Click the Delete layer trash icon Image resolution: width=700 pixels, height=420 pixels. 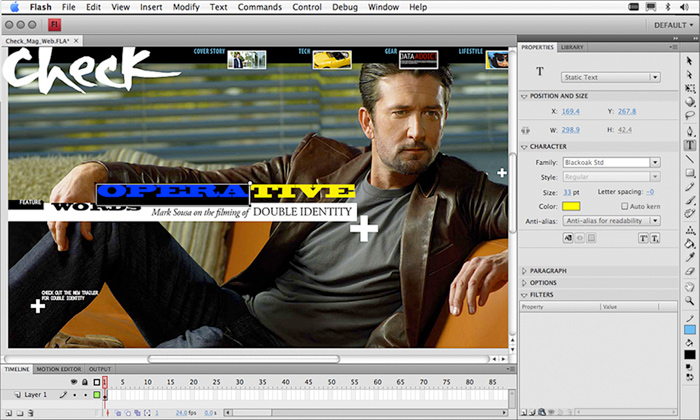pos(30,413)
